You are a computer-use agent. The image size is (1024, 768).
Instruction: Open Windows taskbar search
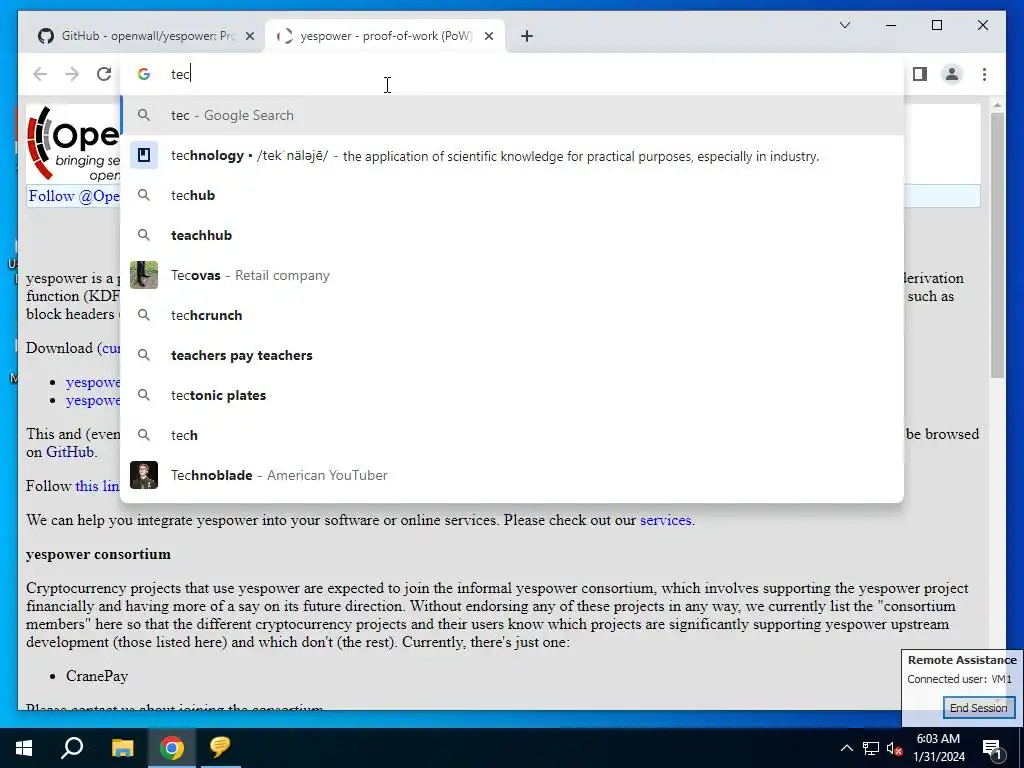tap(72, 748)
